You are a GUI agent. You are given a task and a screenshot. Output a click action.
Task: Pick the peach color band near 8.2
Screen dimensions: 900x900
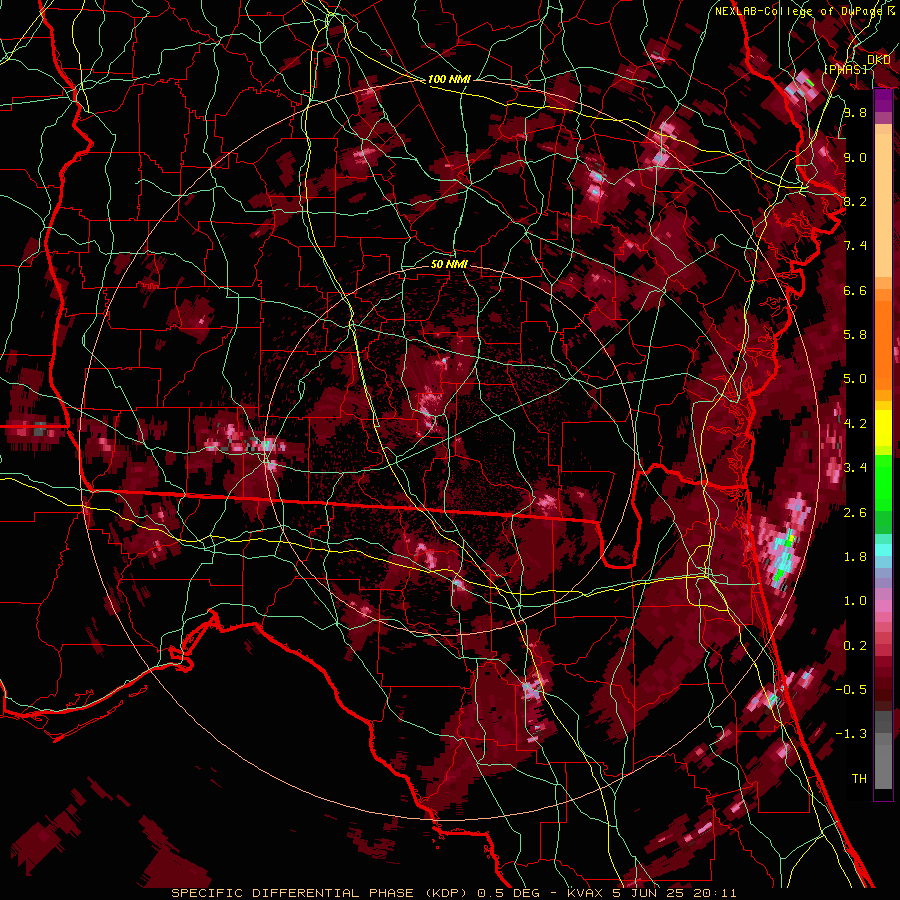(883, 205)
